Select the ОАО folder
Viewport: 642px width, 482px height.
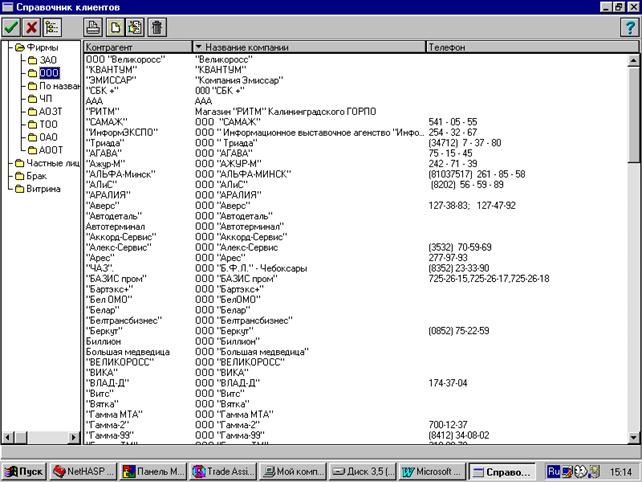tap(43, 137)
